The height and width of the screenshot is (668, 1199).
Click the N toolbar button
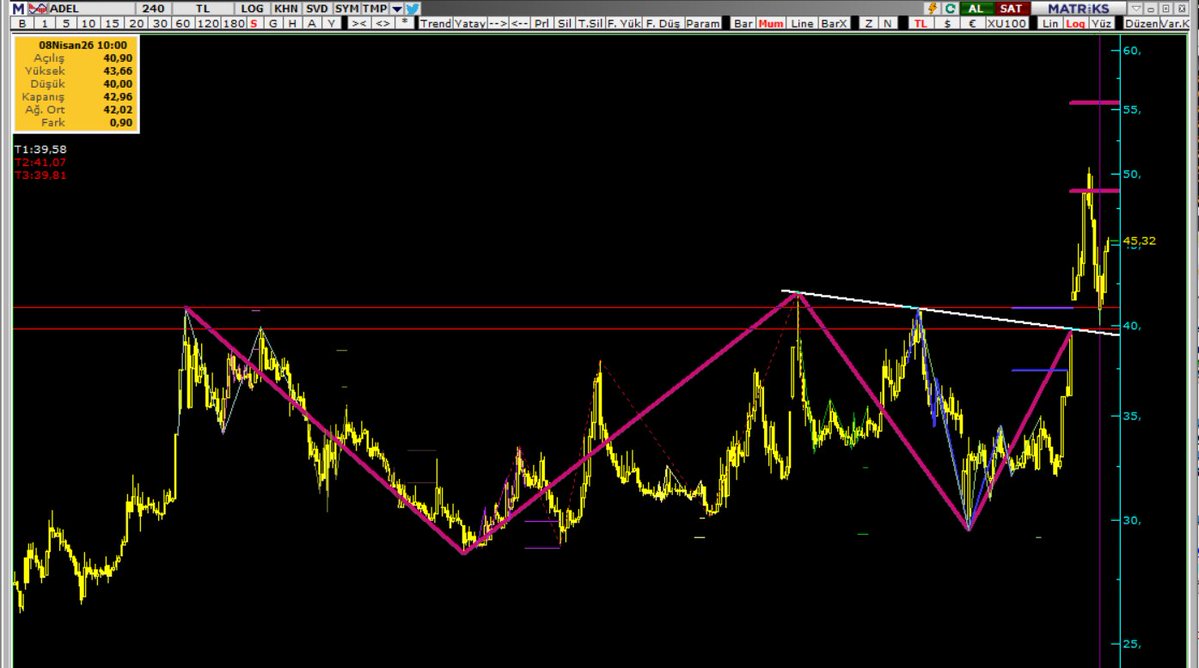coord(887,24)
